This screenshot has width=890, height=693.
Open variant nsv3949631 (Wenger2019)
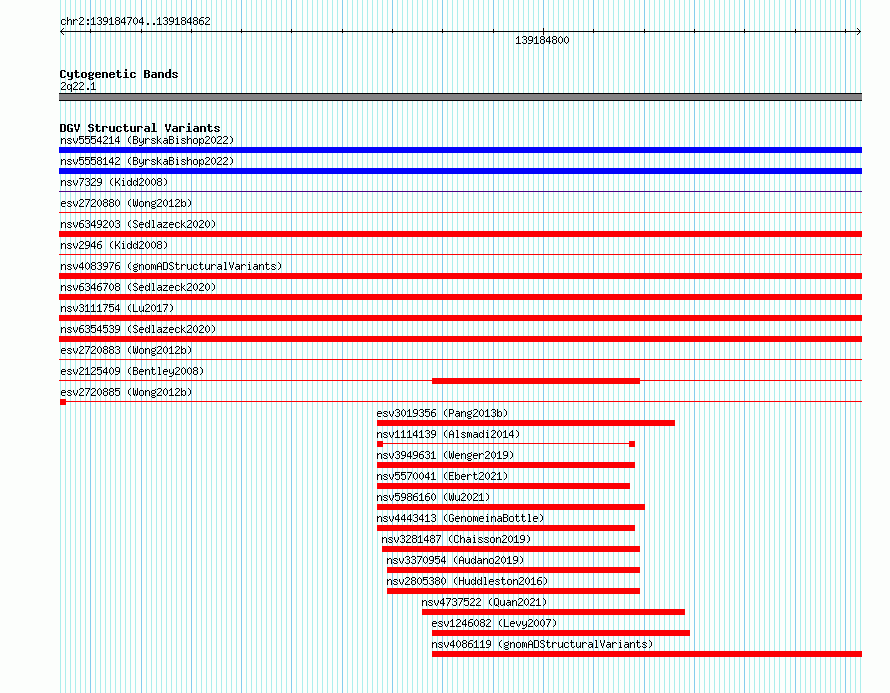(445, 455)
